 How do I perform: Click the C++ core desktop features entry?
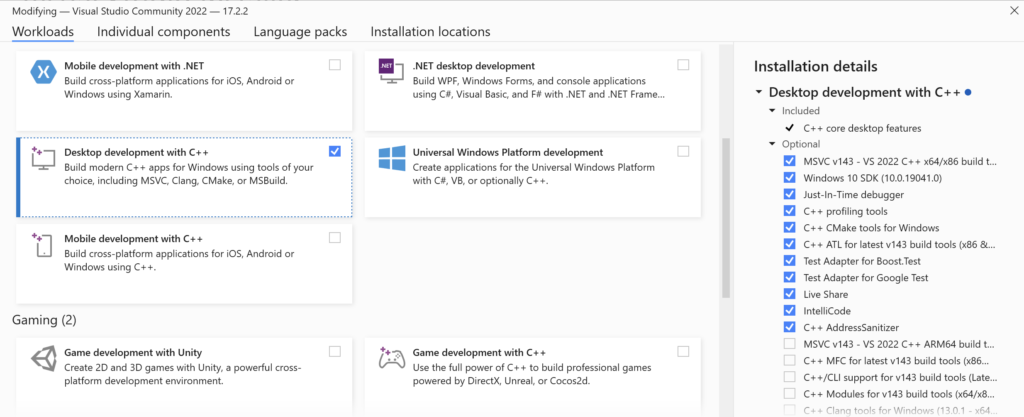click(862, 128)
